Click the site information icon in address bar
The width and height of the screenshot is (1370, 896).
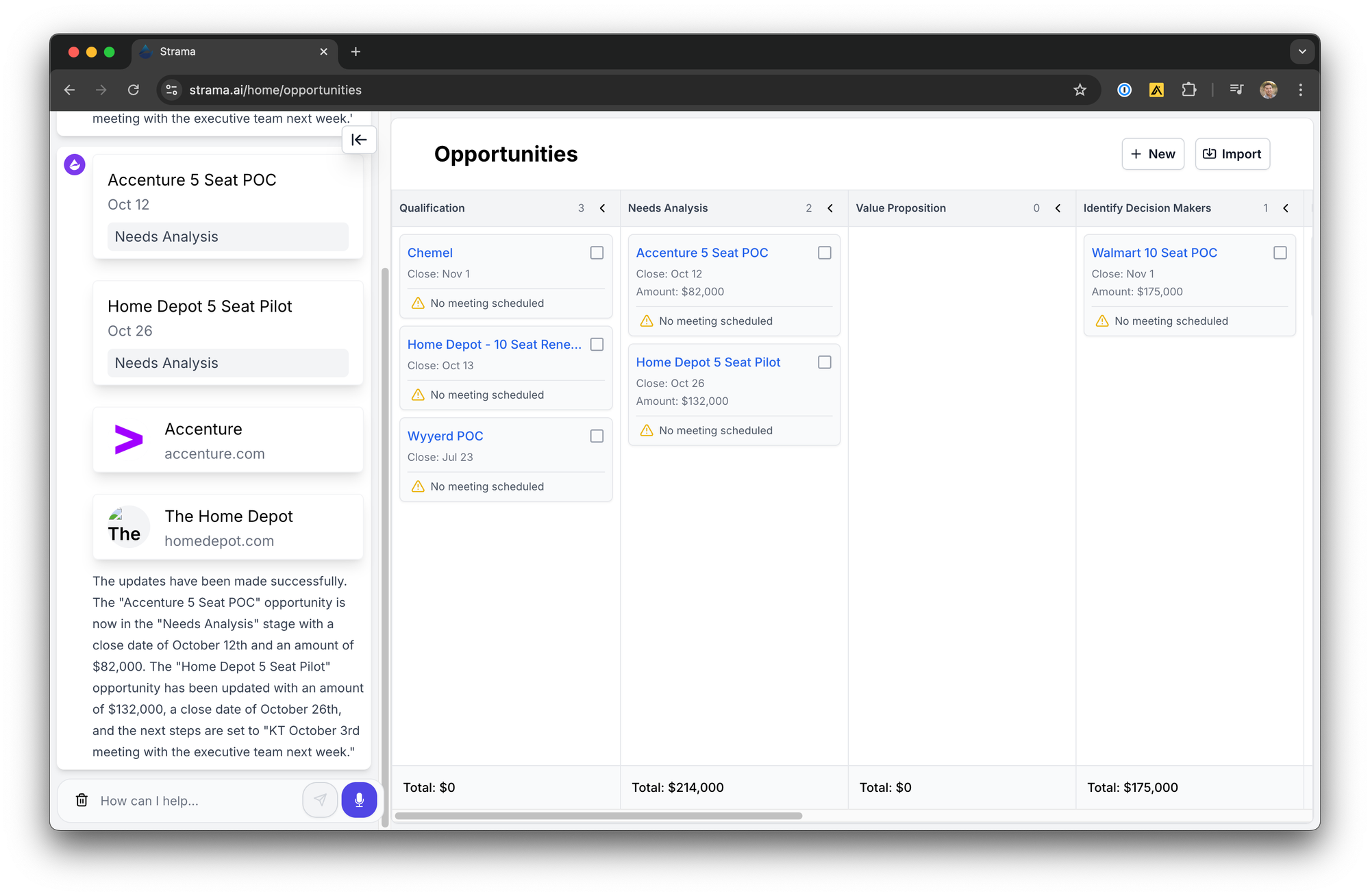coord(172,90)
